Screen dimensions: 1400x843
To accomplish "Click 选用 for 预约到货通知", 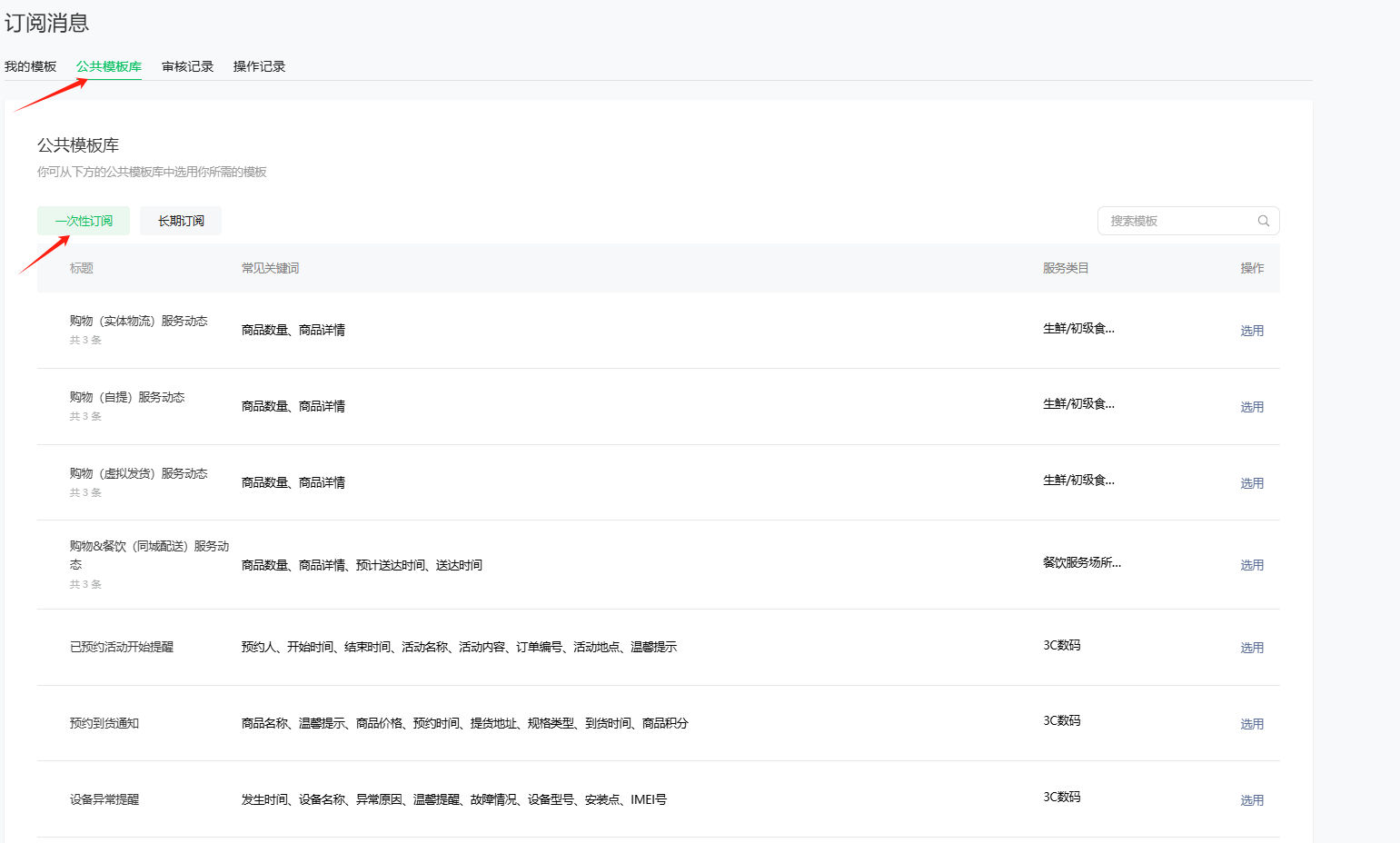I will [1252, 724].
